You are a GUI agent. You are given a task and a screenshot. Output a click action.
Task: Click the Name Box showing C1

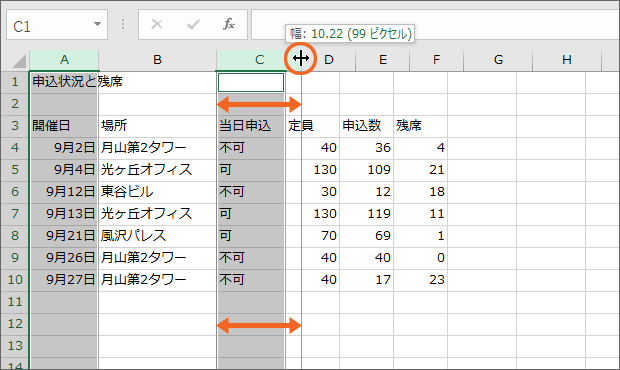tap(57, 25)
